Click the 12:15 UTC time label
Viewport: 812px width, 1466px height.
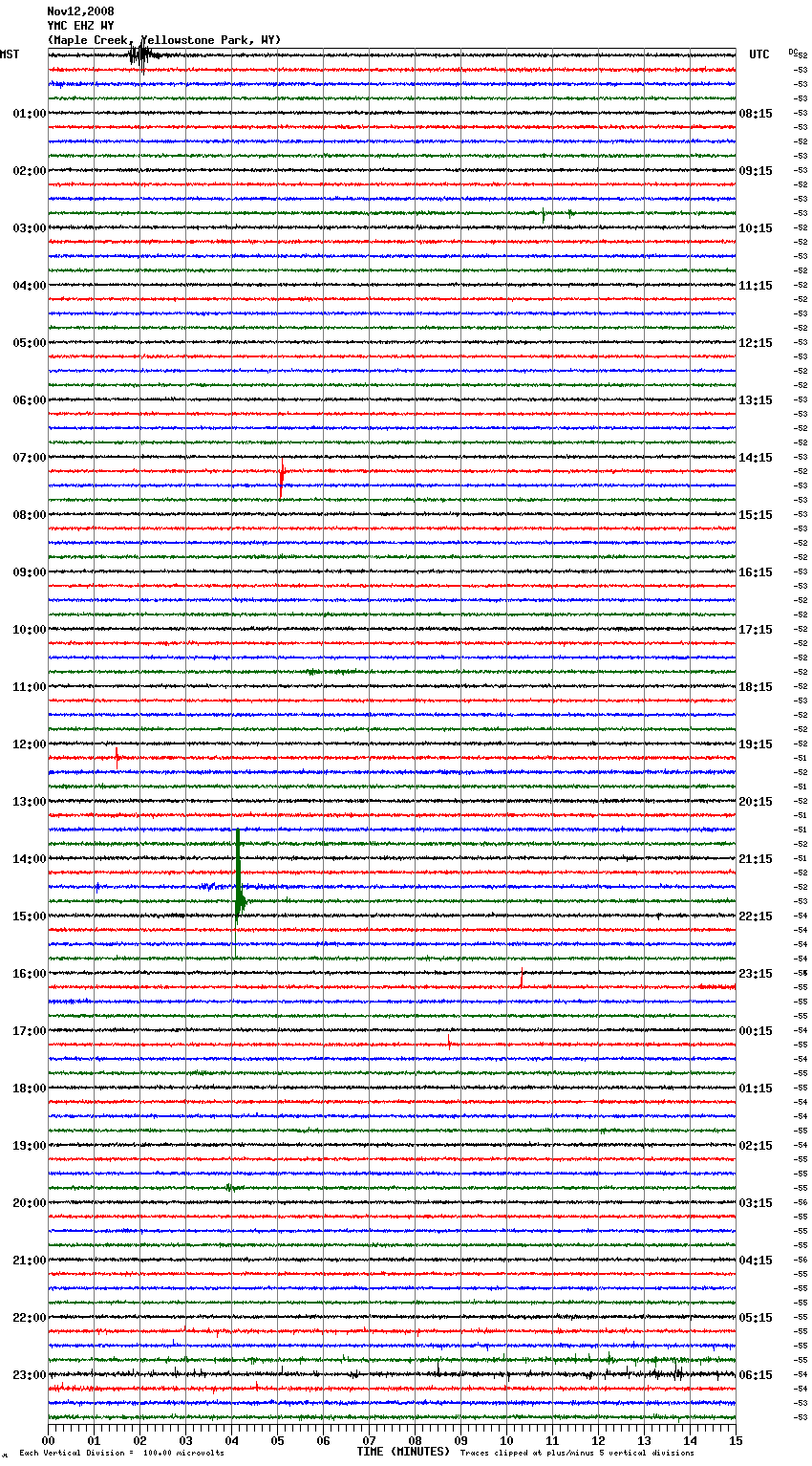(756, 343)
